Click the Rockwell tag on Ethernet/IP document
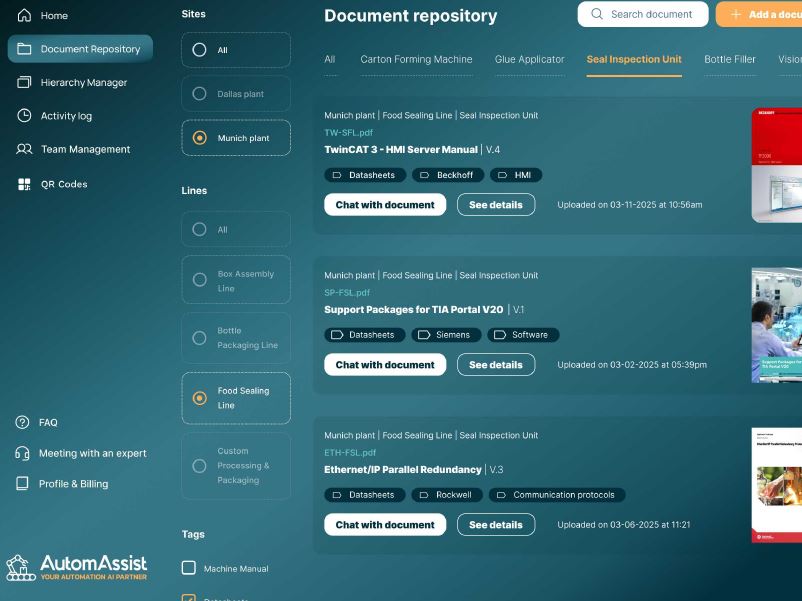The width and height of the screenshot is (802, 601). 447,495
